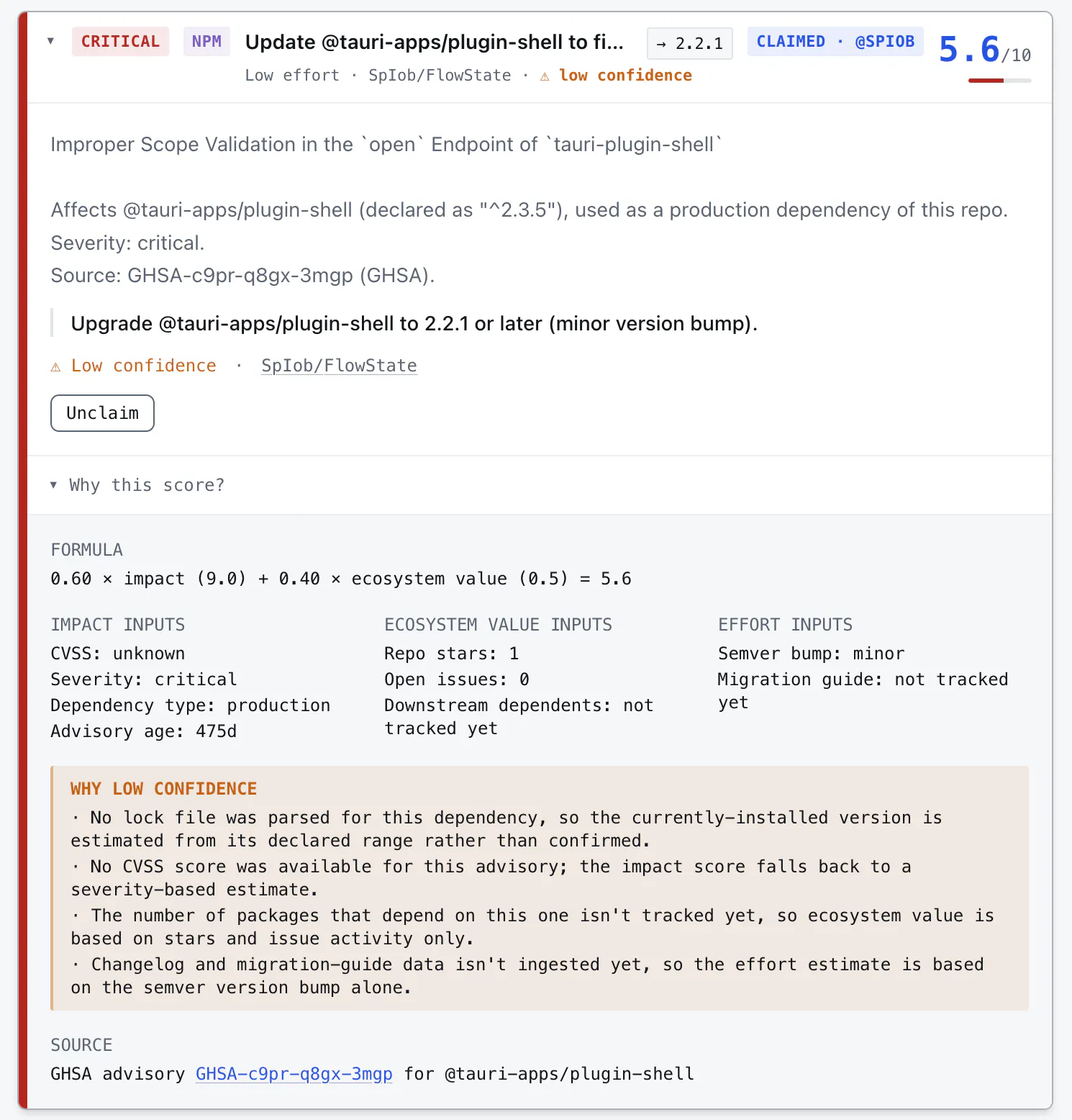1072x1120 pixels.
Task: Click the "Low effort" text in header
Action: pyautogui.click(x=292, y=76)
